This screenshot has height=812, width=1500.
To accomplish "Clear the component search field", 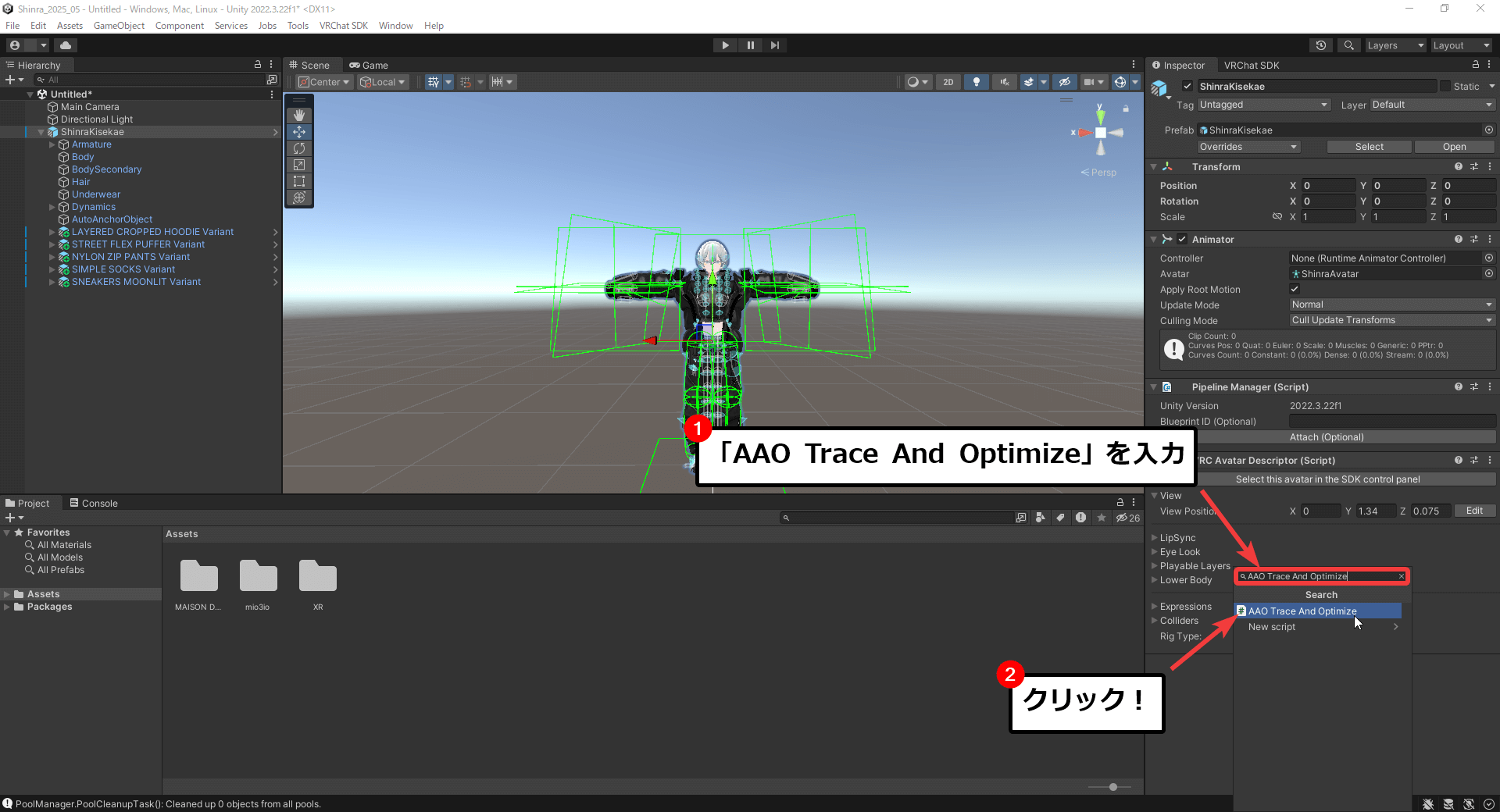I will (x=1402, y=576).
